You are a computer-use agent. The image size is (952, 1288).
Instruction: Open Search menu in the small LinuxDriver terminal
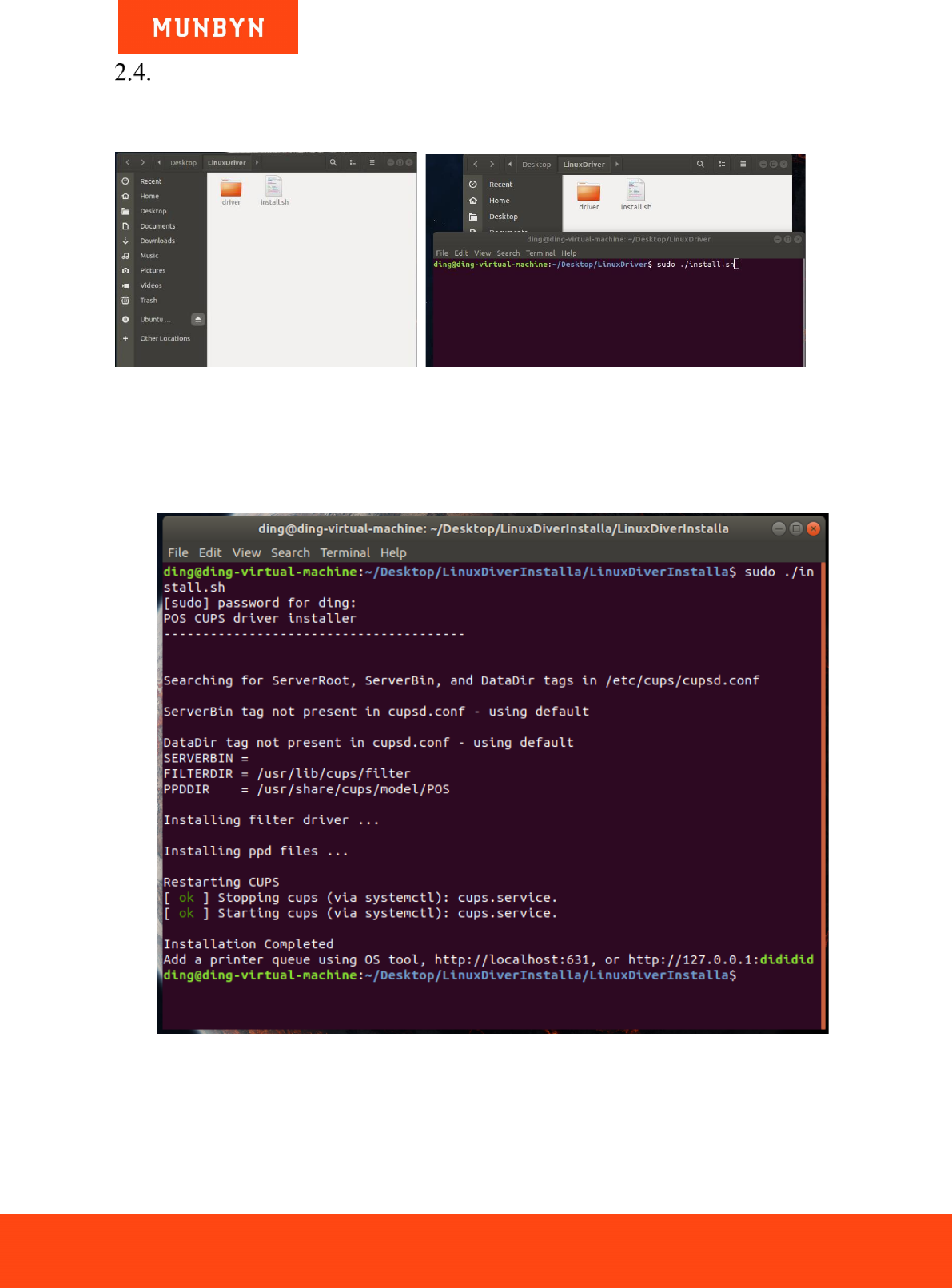[x=508, y=253]
